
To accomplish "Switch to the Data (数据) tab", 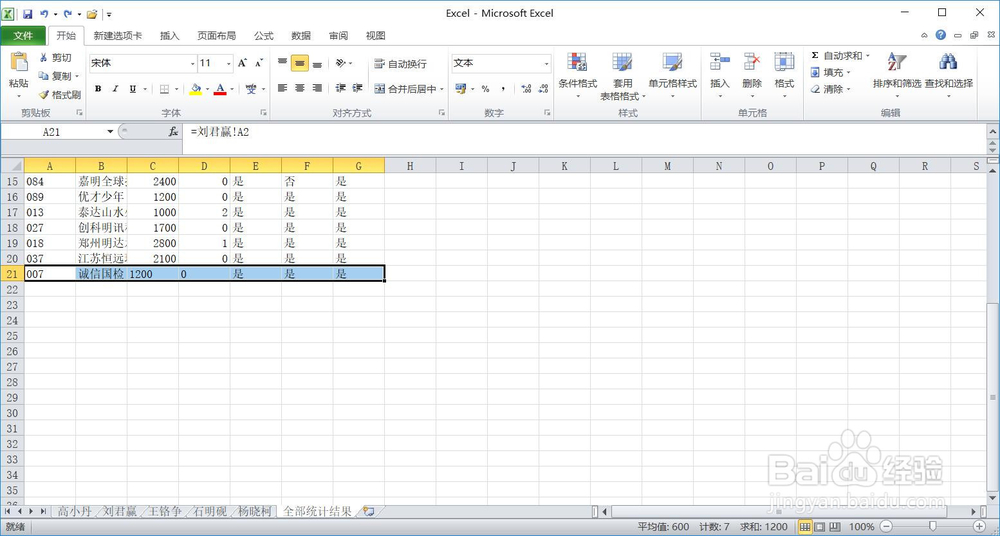I will (x=301, y=36).
